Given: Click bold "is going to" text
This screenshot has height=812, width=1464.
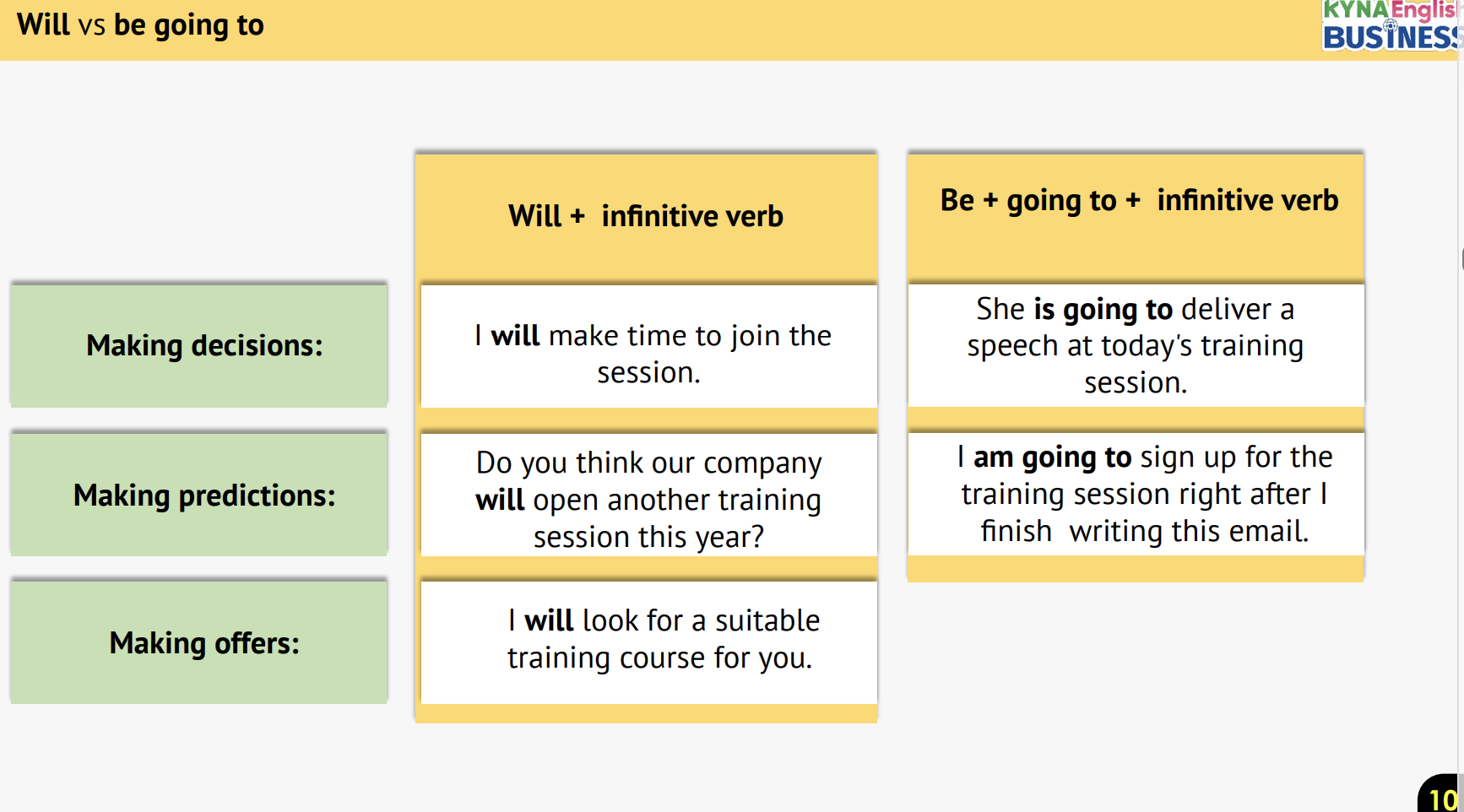Looking at the screenshot, I should click(x=1103, y=310).
